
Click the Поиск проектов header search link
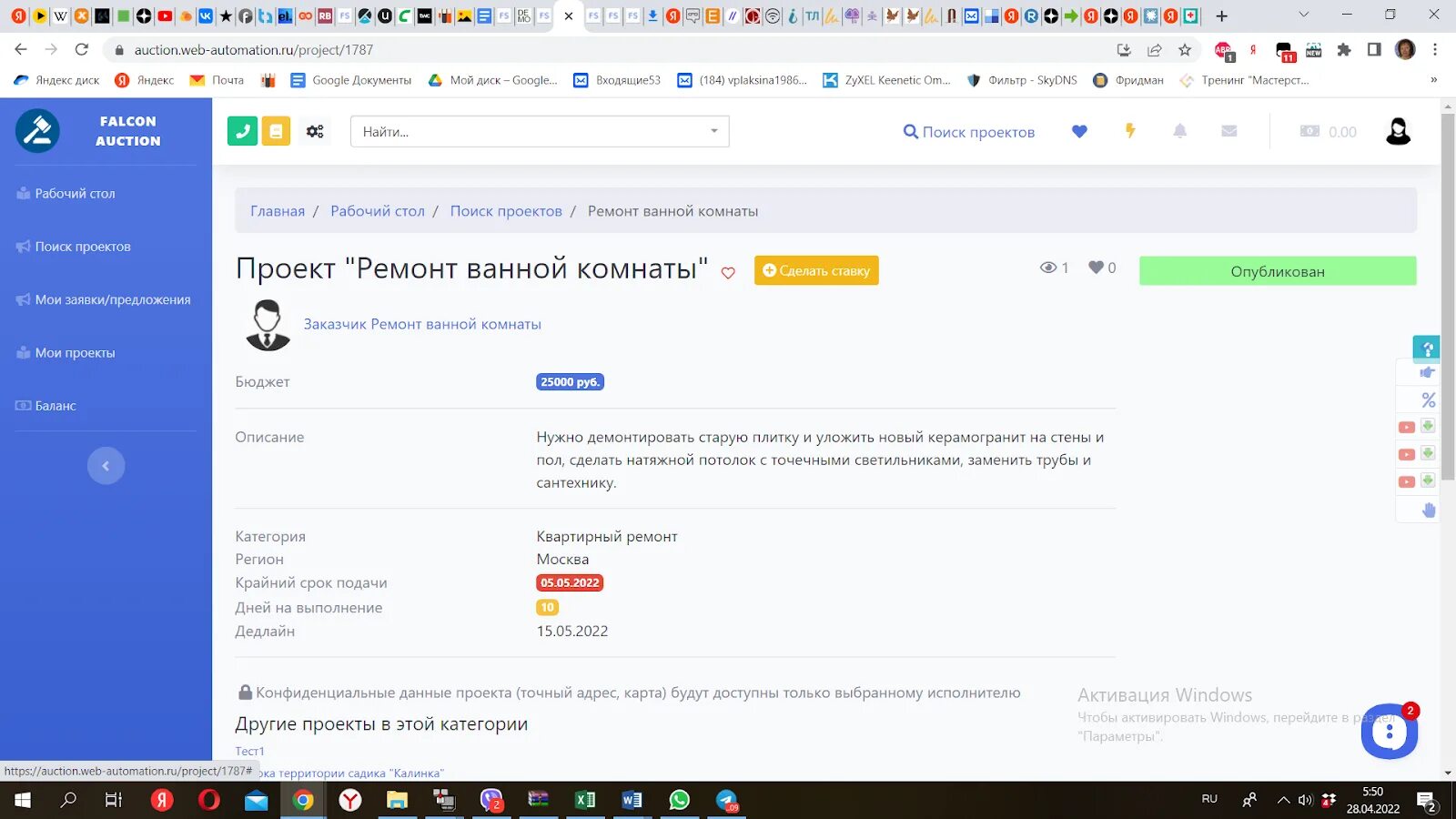(968, 132)
